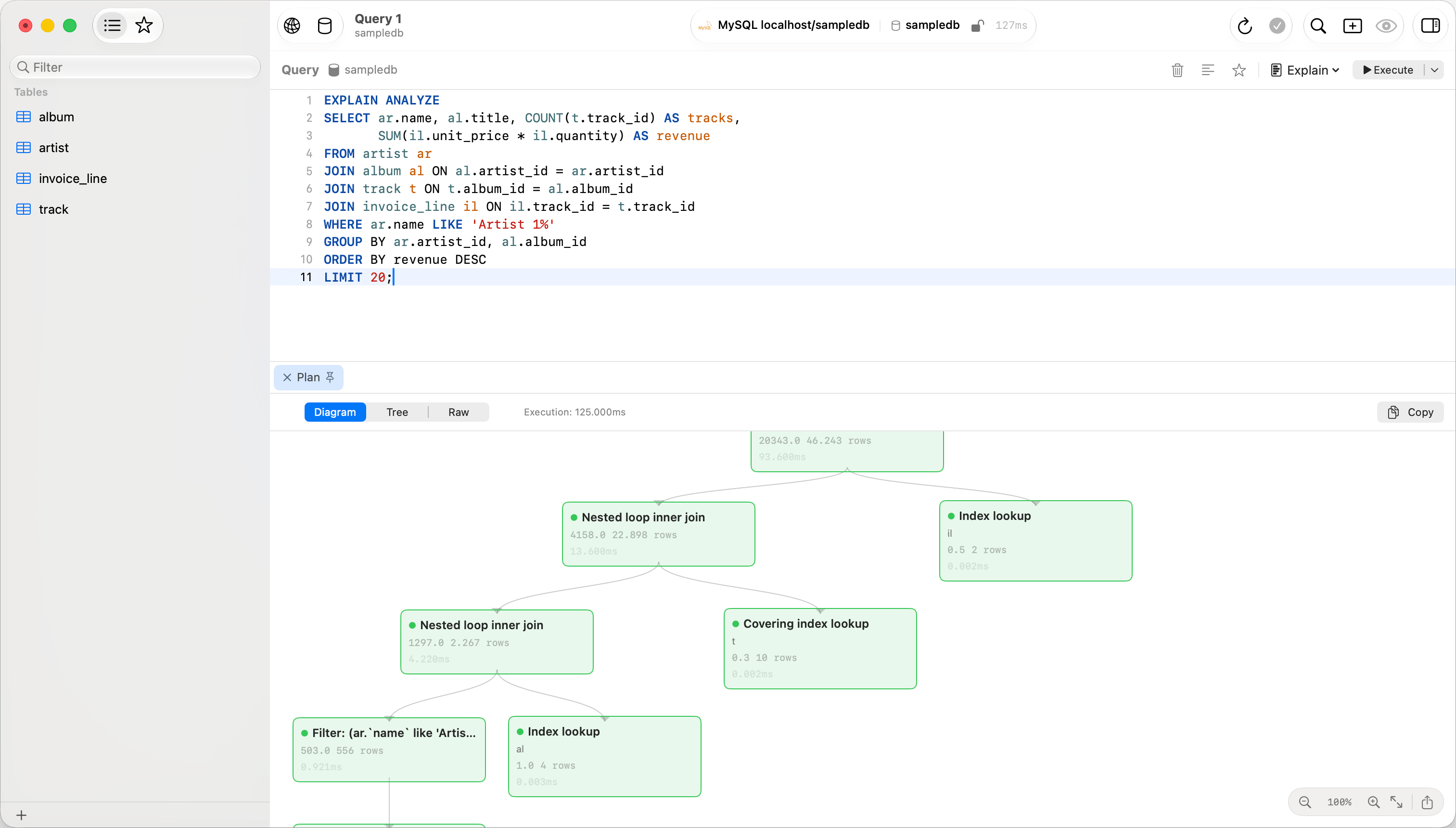This screenshot has width=1456, height=828.
Task: Click the share/export diagram icon
Action: tap(1427, 802)
